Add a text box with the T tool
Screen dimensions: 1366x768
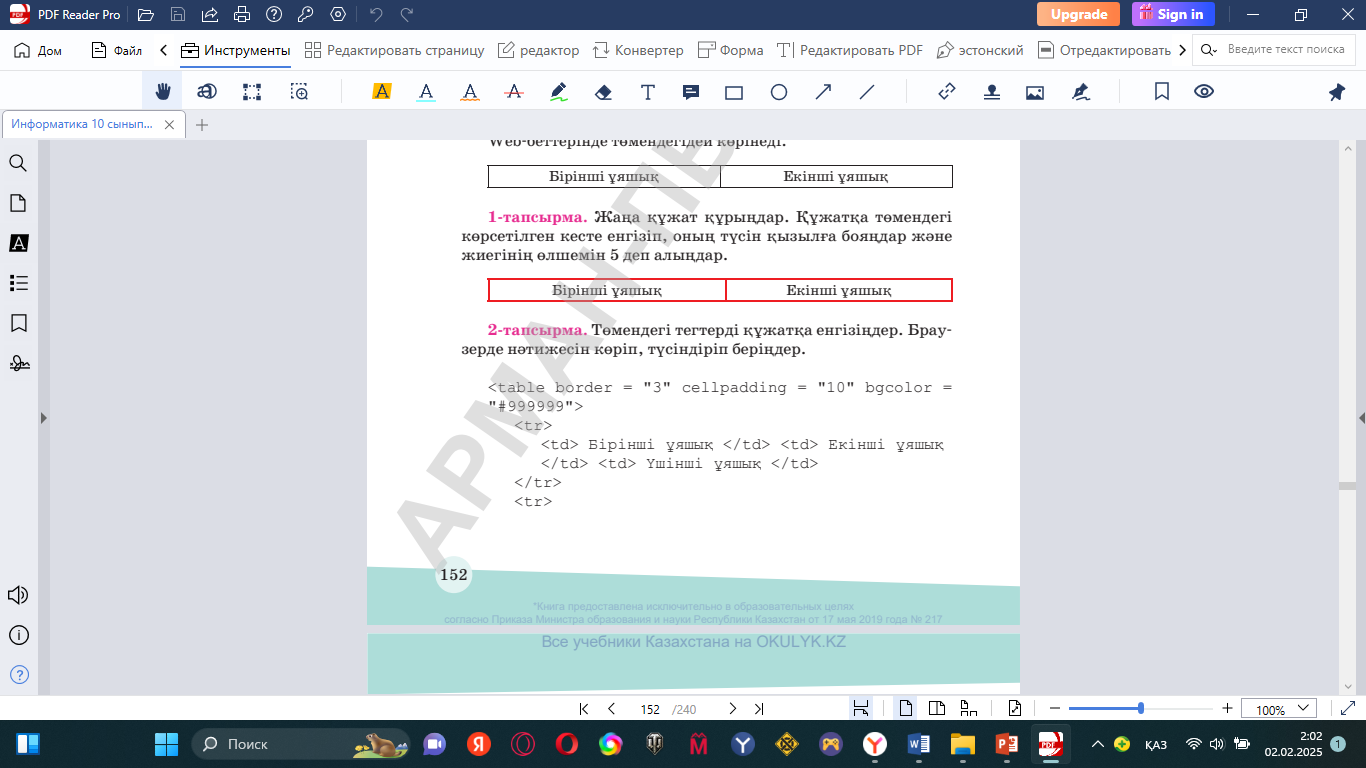(x=648, y=92)
